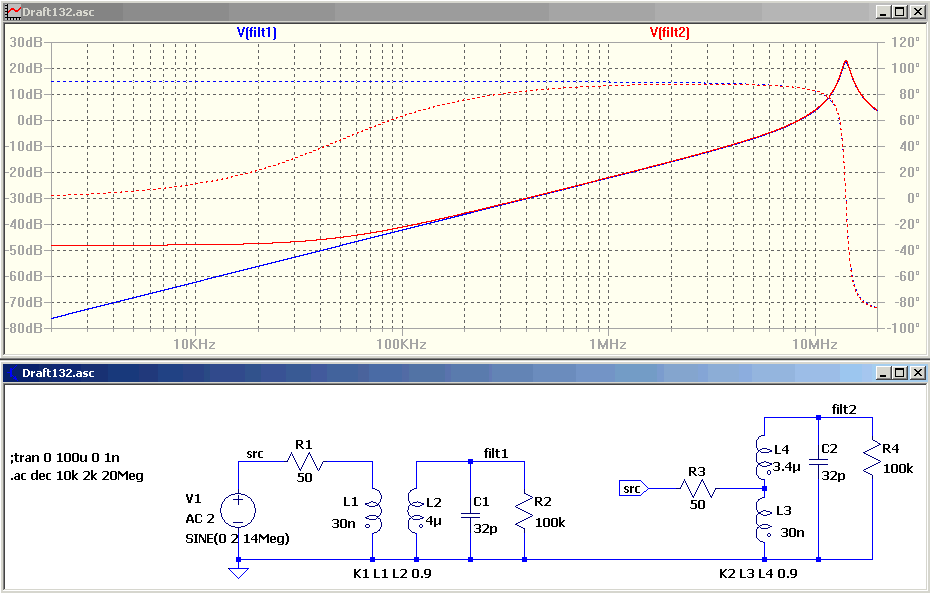Click the 120° phase axis label
Screen dimensions: 930x593
tap(905, 42)
